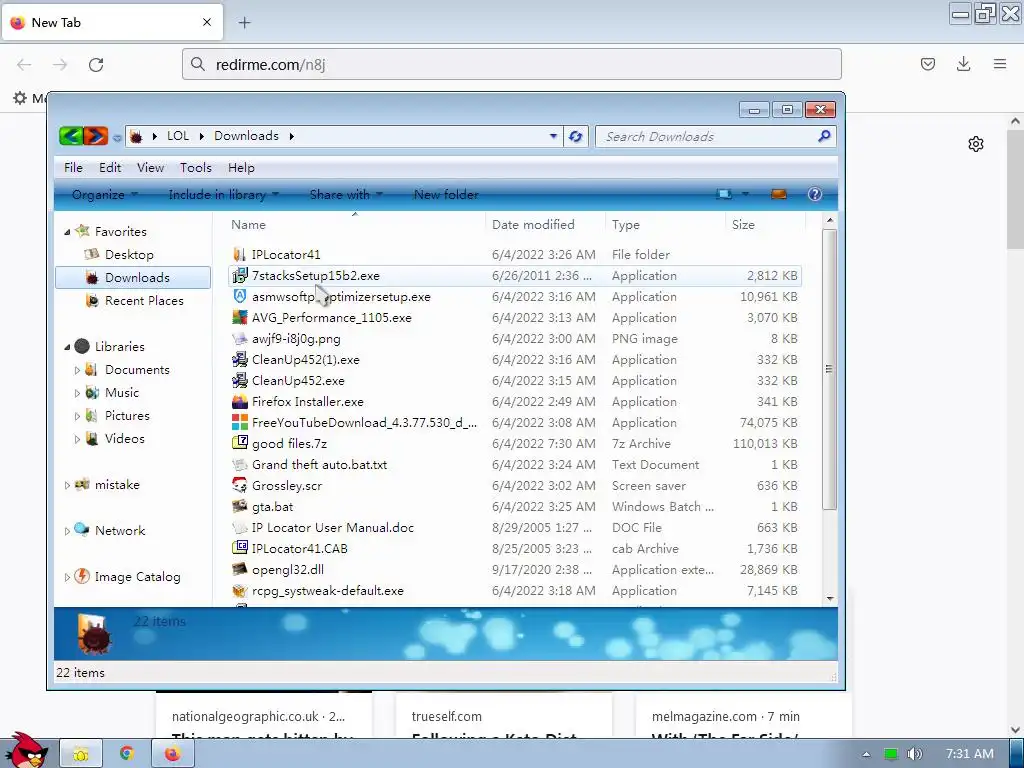The height and width of the screenshot is (768, 1024).
Task: Select IPLocator41.CAB archive icon
Action: coord(240,548)
